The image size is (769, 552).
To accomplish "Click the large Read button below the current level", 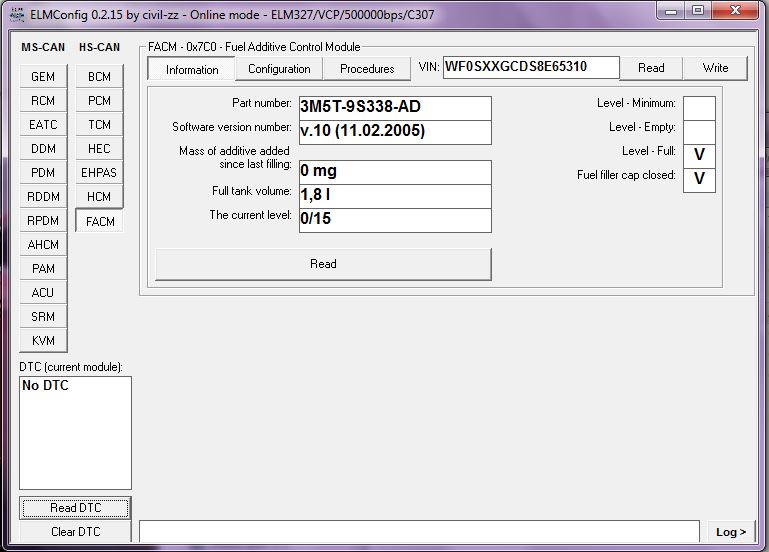I will click(x=323, y=264).
